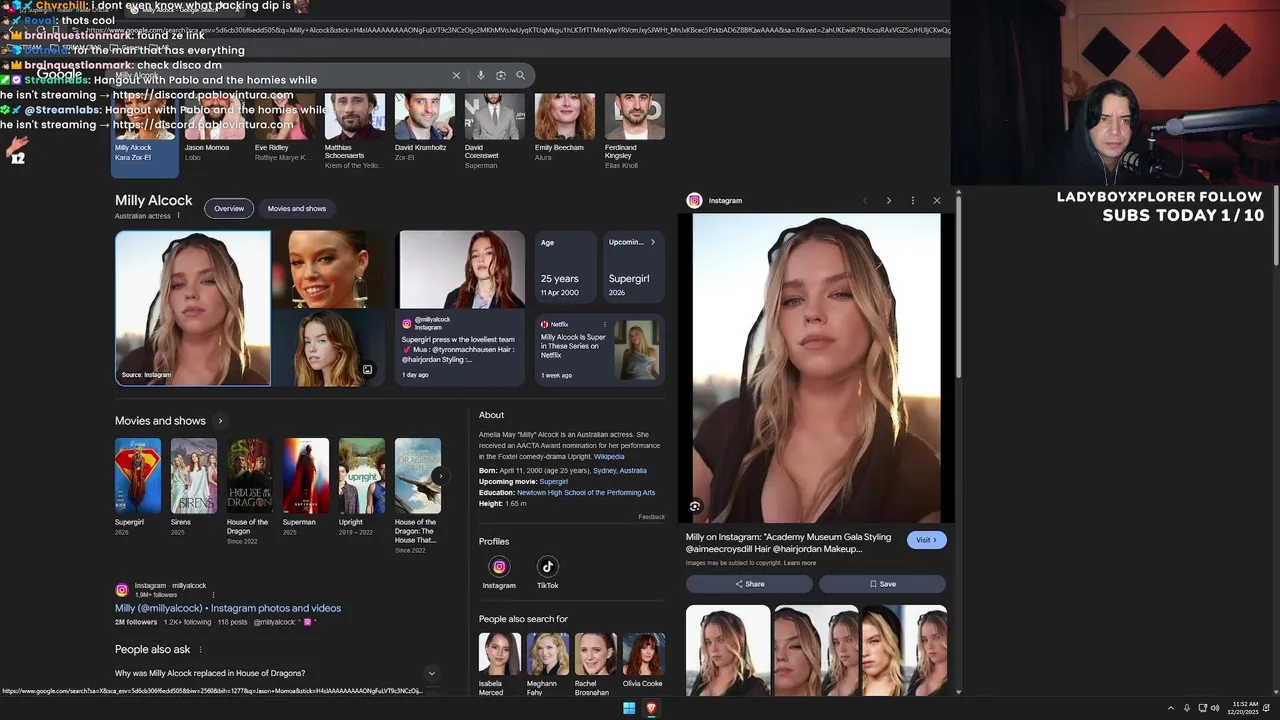The width and height of the screenshot is (1280, 720).
Task: Show more movies with the carousel arrow
Action: tap(439, 476)
